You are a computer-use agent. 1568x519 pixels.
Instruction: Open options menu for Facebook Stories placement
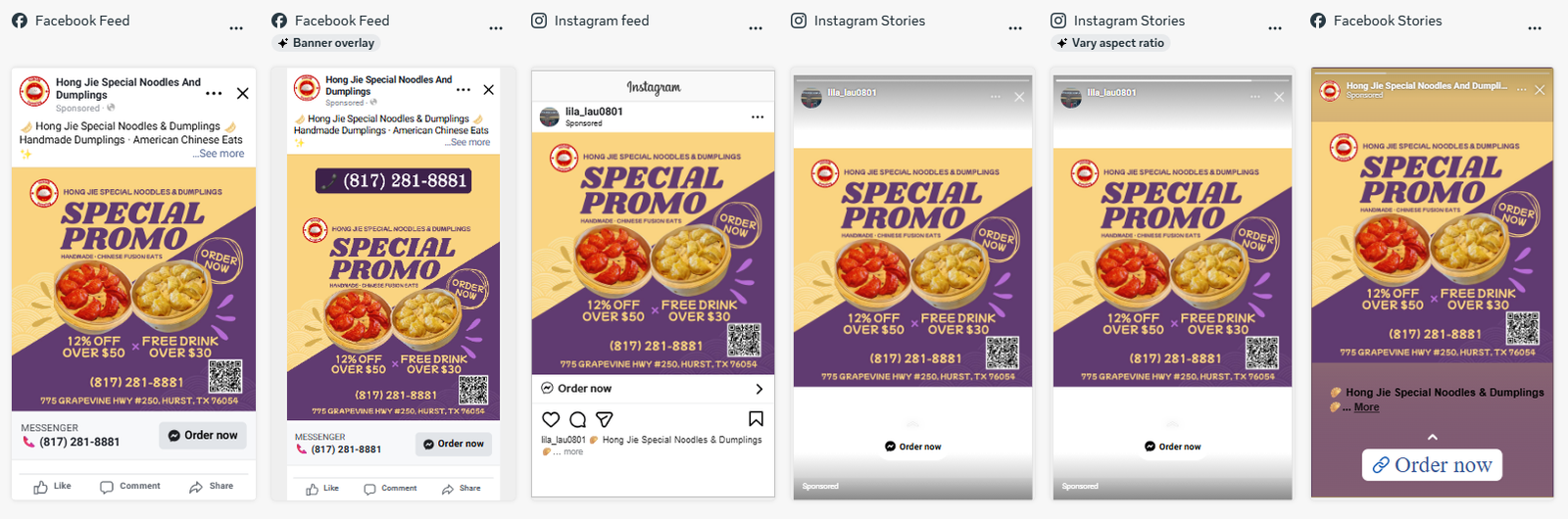(x=1535, y=28)
